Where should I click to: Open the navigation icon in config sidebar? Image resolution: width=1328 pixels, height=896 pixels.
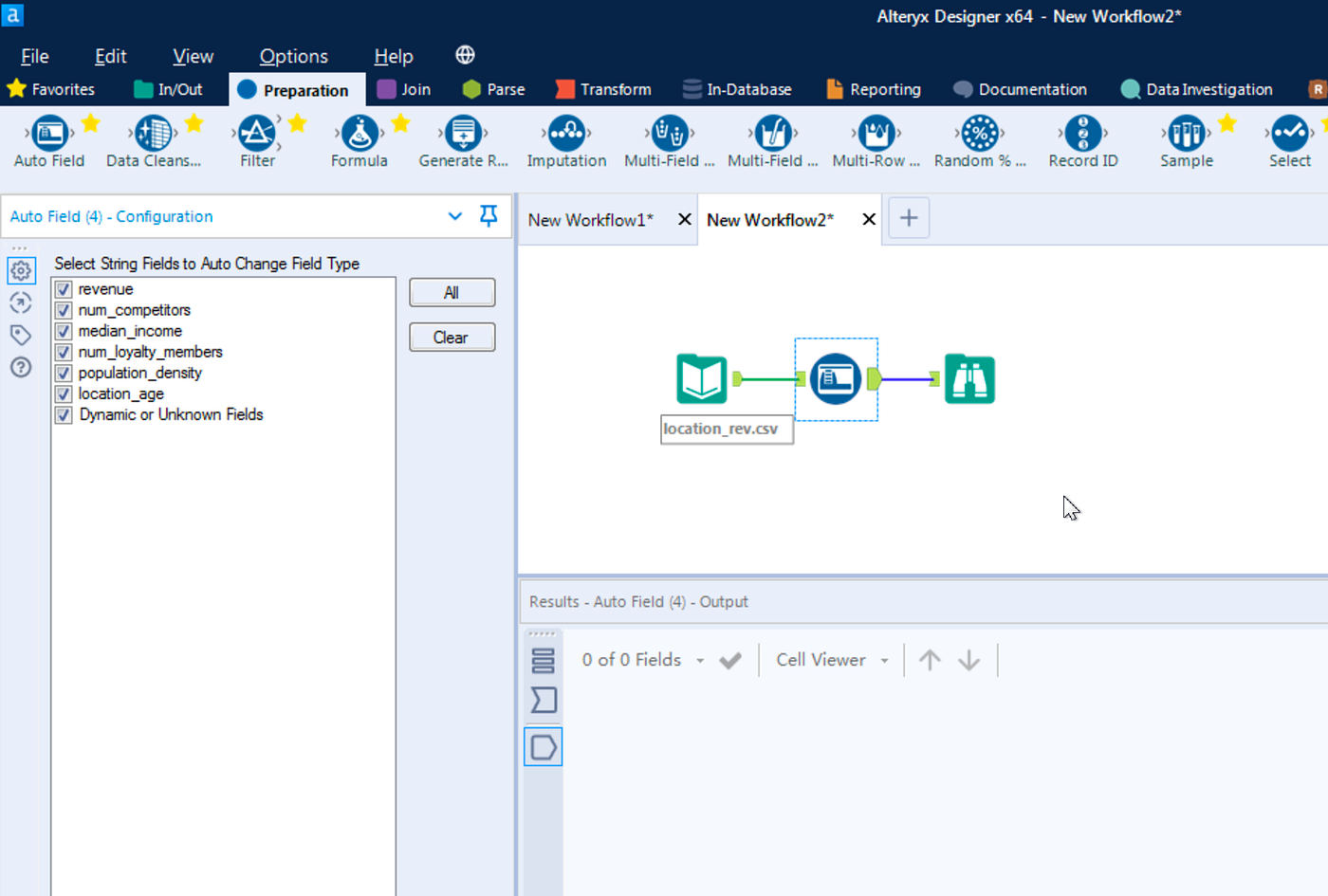click(x=21, y=303)
